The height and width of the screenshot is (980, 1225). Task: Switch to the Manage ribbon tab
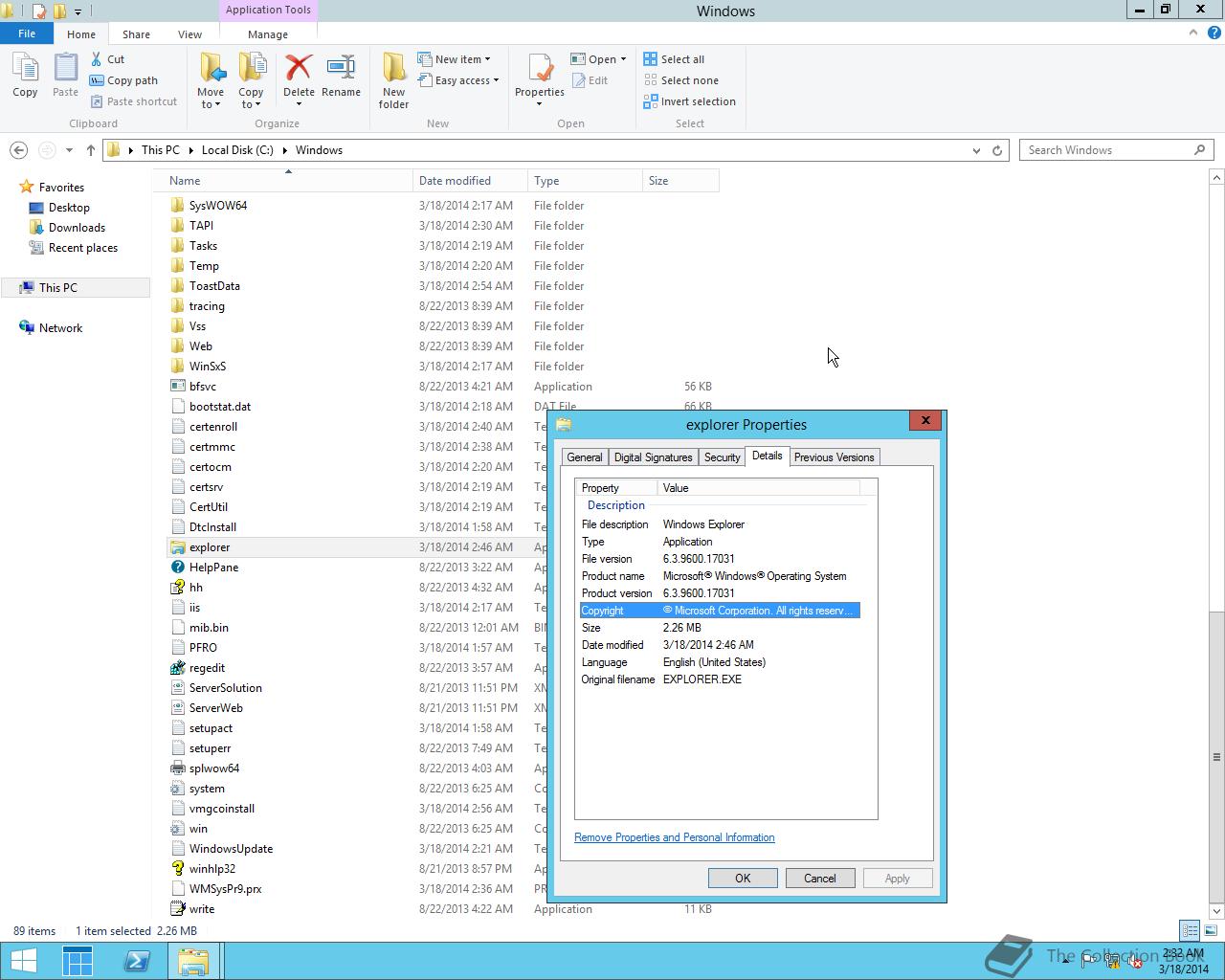pyautogui.click(x=268, y=34)
